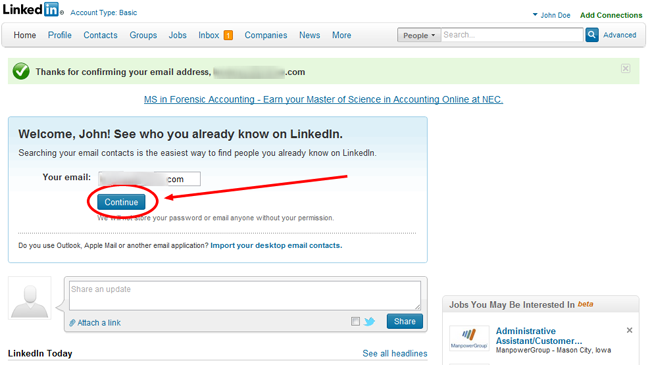The width and height of the screenshot is (650, 365).
Task: Expand the More navigation menu
Action: tap(342, 35)
